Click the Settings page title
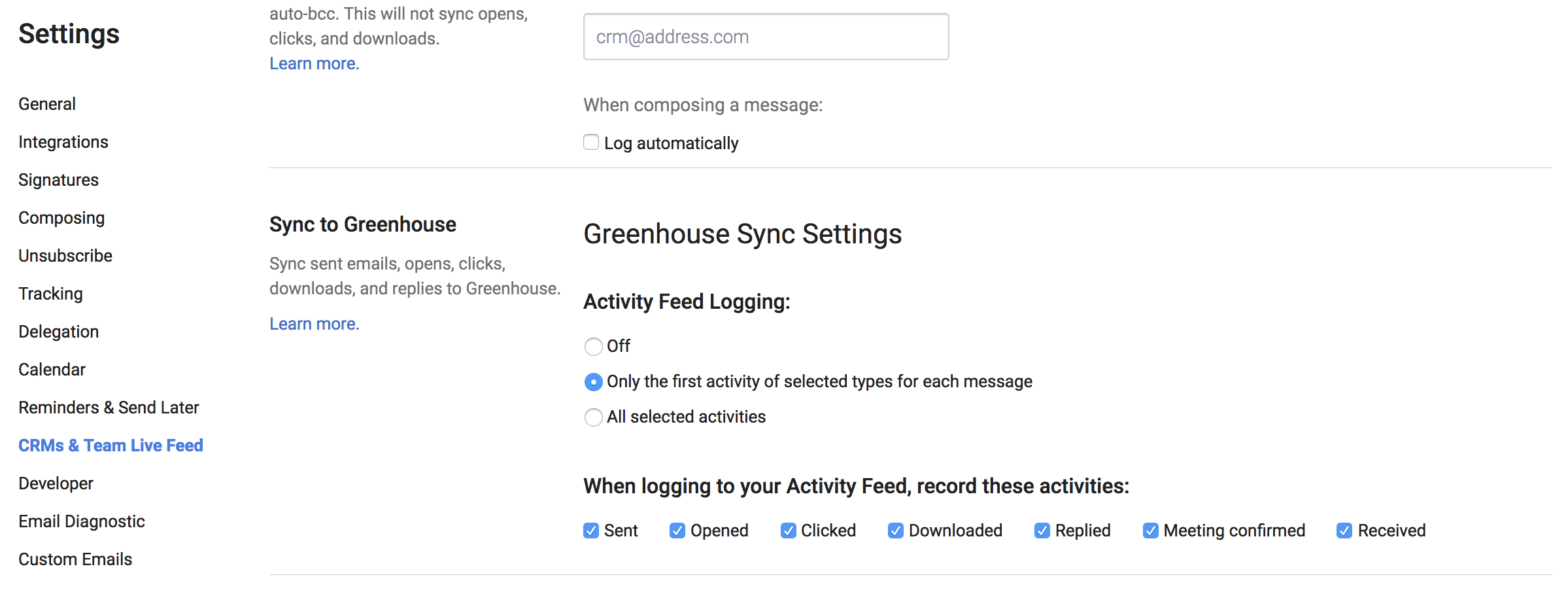 click(x=69, y=34)
